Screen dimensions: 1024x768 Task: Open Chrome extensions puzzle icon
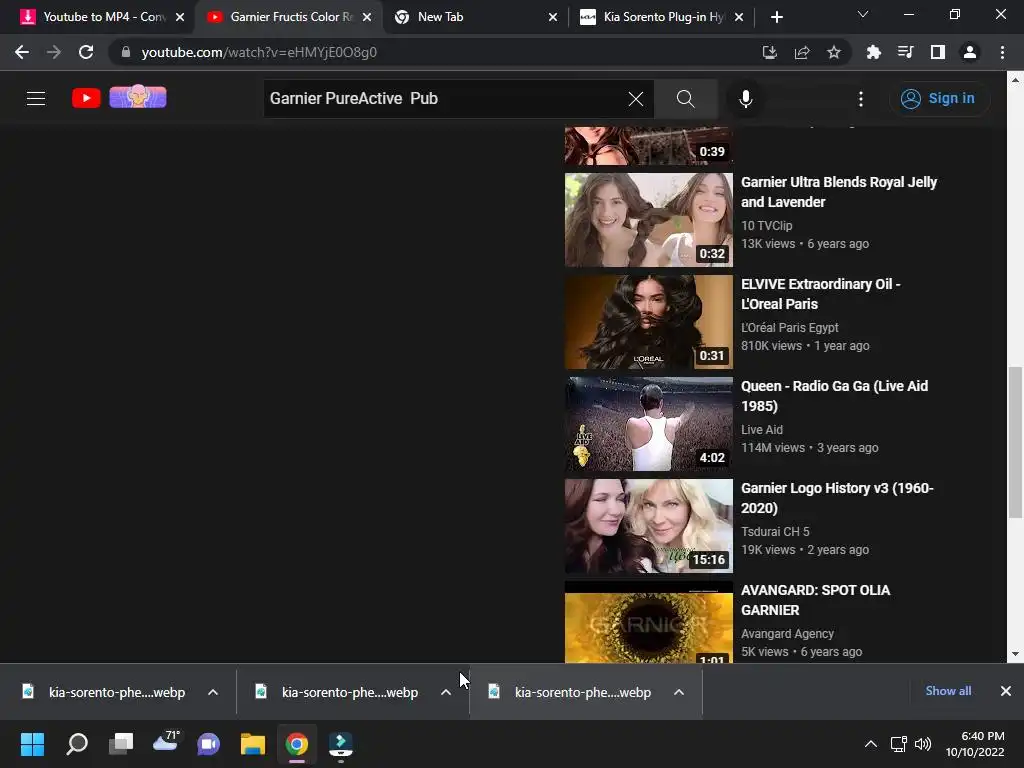coord(873,52)
